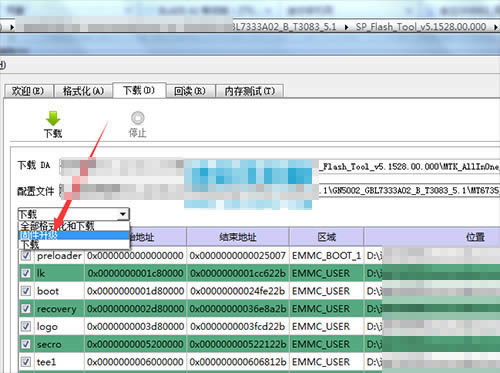Open the 回读(R) readback tab

[190, 91]
